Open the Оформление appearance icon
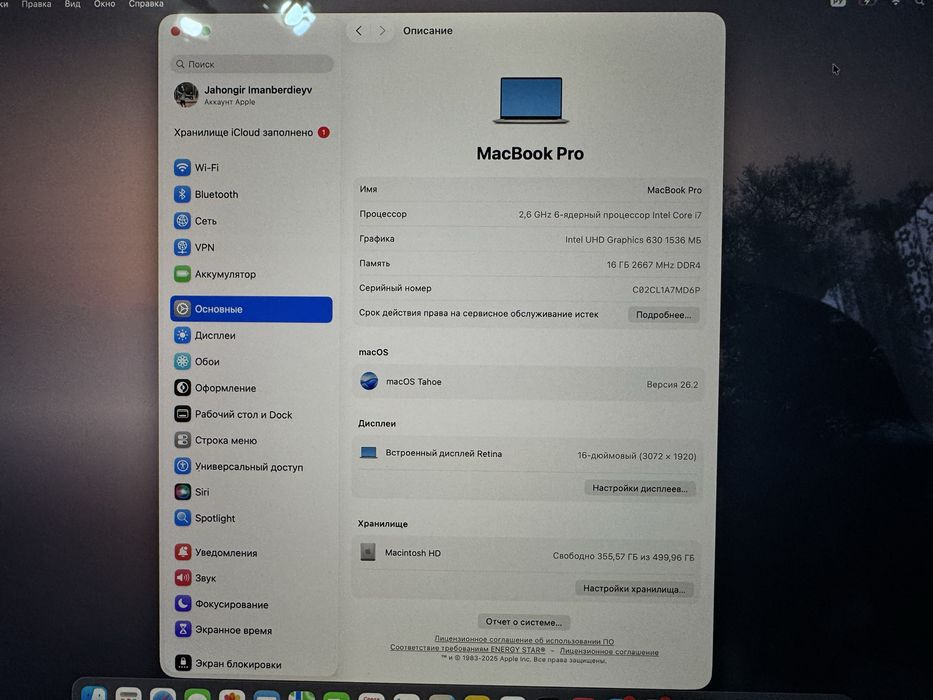 [x=182, y=388]
